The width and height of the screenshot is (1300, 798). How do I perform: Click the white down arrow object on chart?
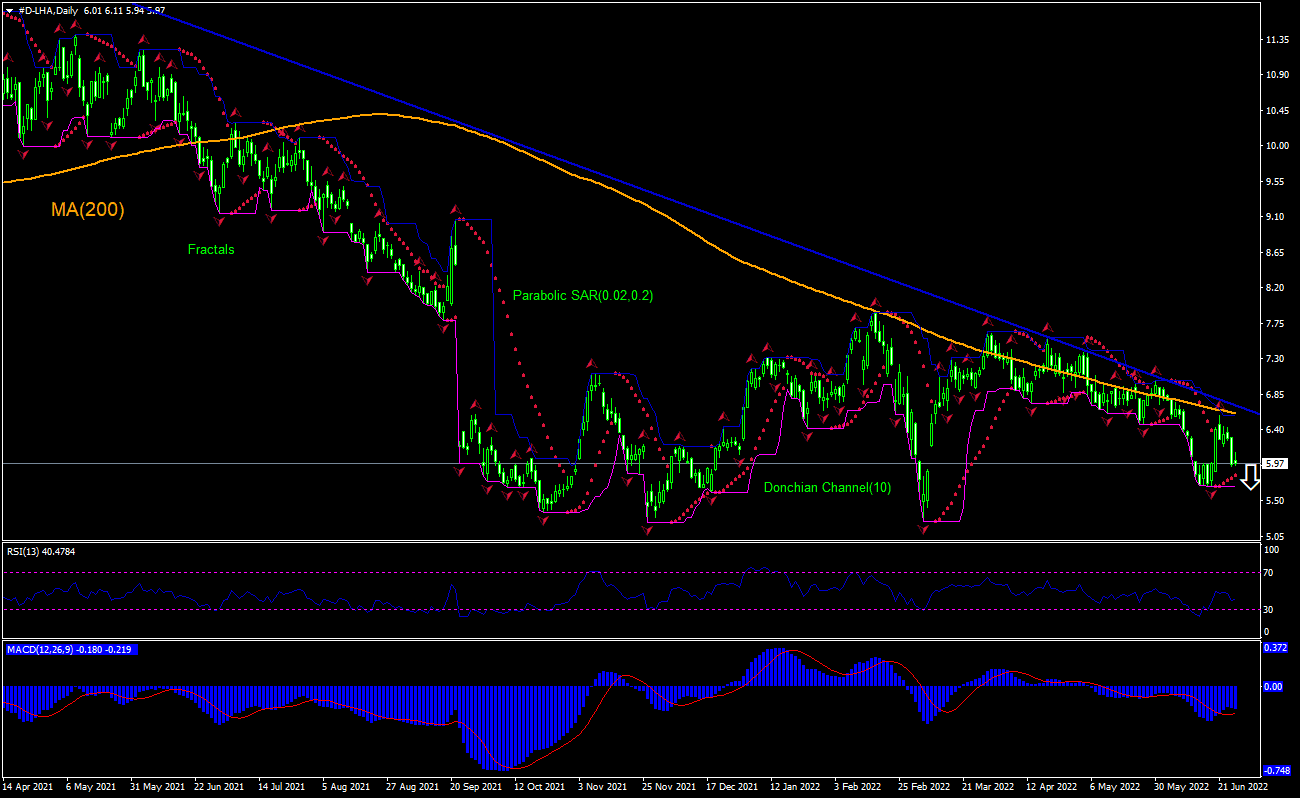point(1249,479)
